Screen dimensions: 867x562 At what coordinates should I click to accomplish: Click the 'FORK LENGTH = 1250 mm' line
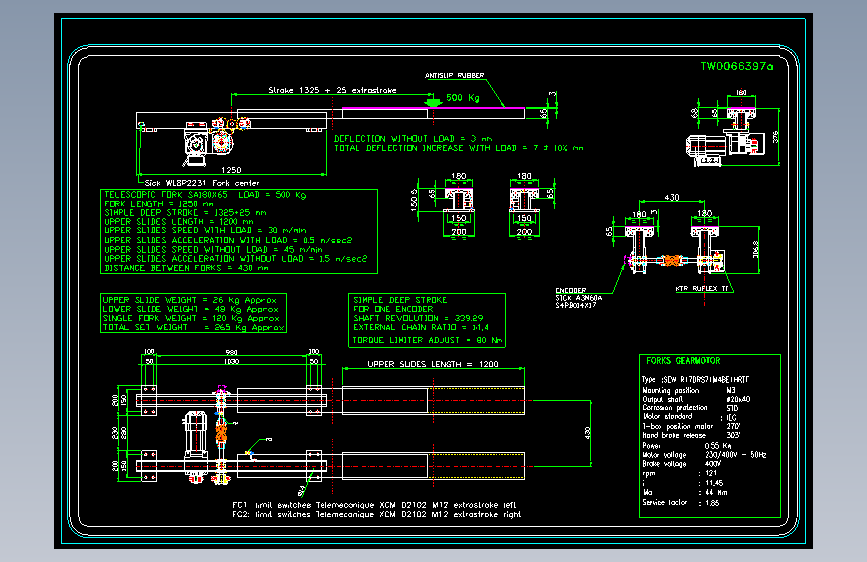[x=159, y=204]
